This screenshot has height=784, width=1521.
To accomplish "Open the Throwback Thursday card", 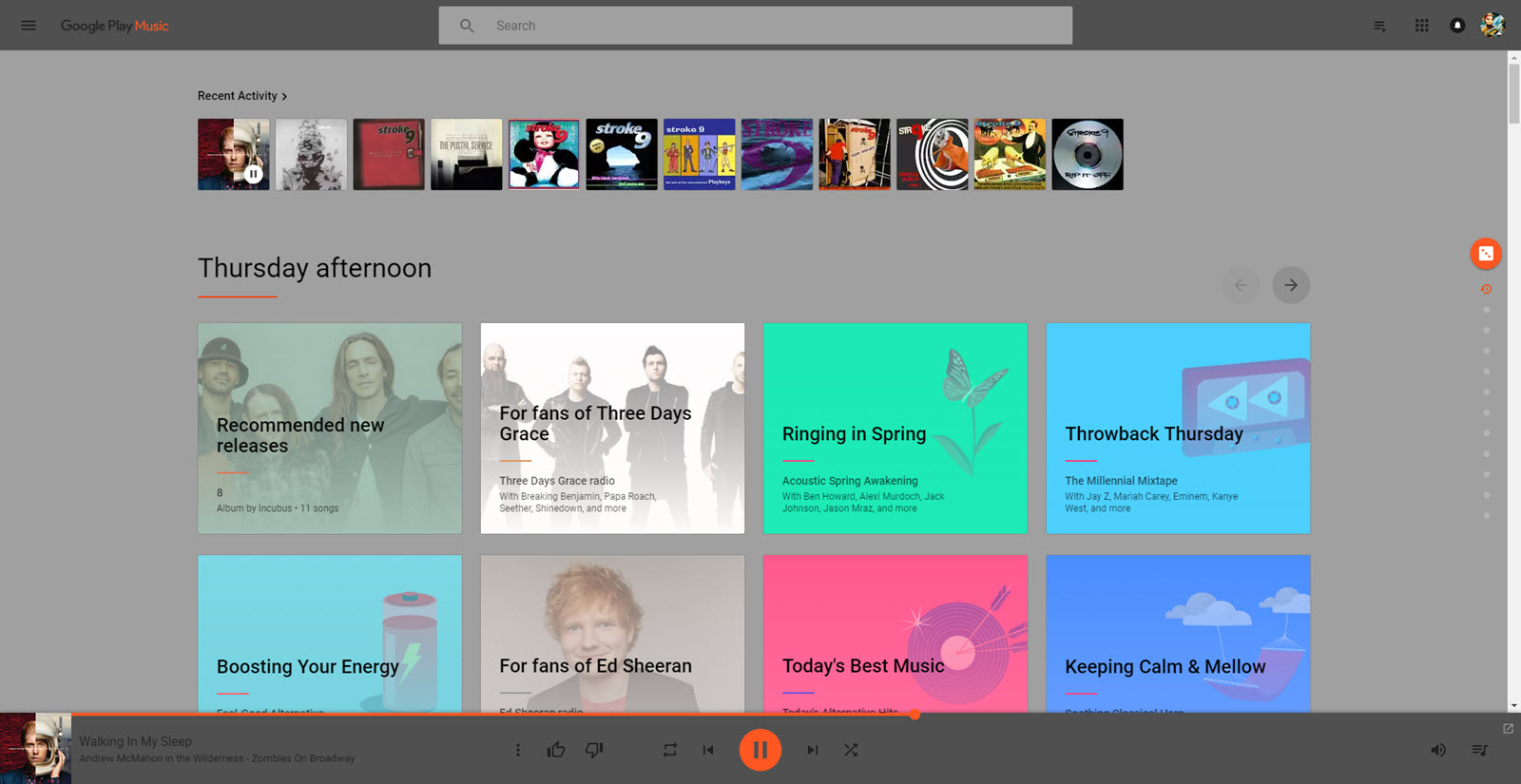I will 1178,429.
